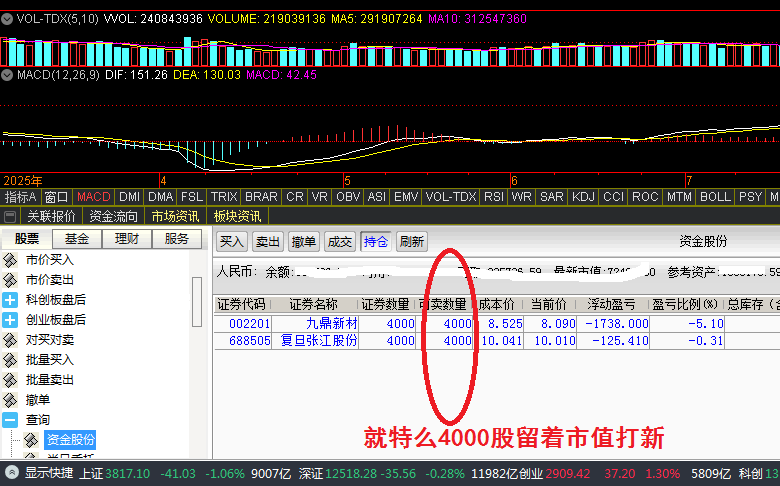The height and width of the screenshot is (486, 780).
Task: Click the small panel toggle icon beside 关联报价
Action: coord(10,216)
